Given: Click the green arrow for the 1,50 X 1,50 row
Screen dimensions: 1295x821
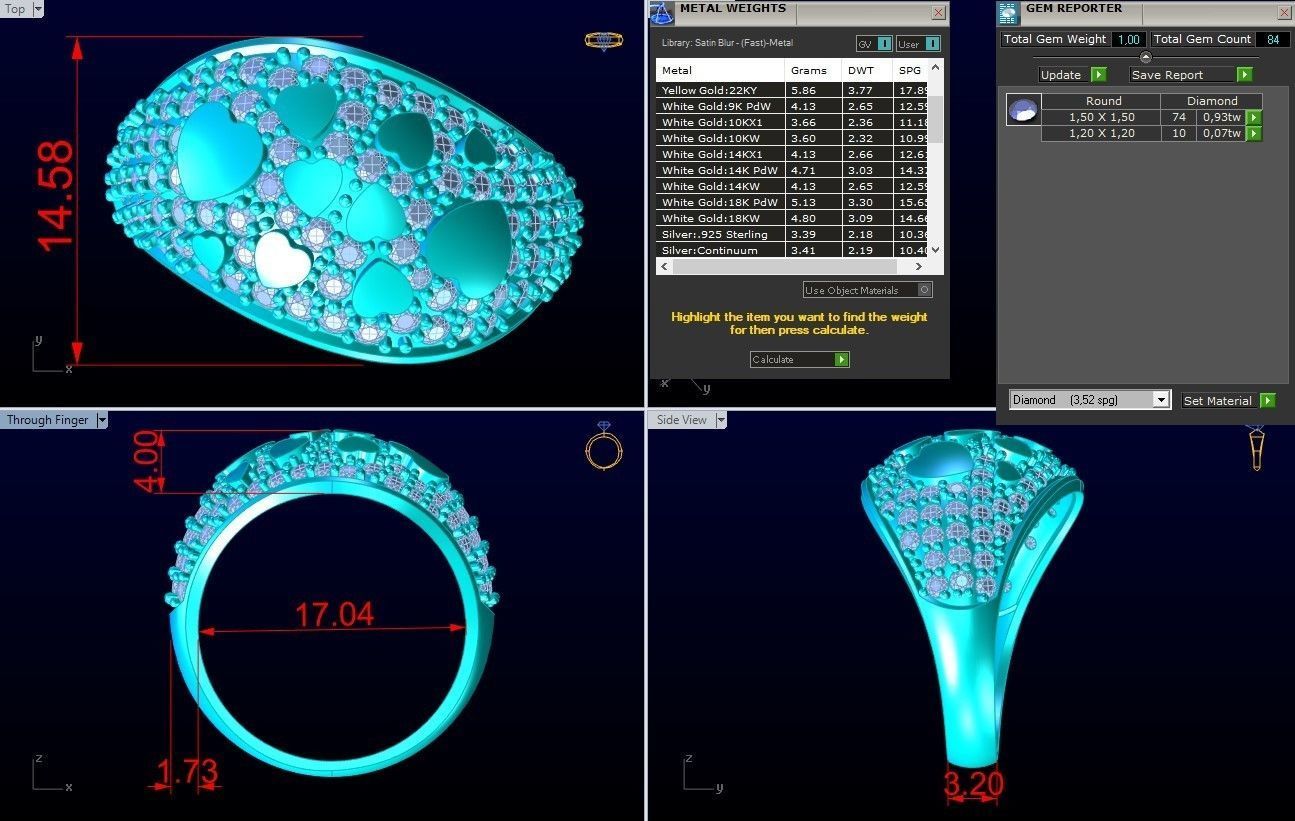Looking at the screenshot, I should pos(1253,118).
